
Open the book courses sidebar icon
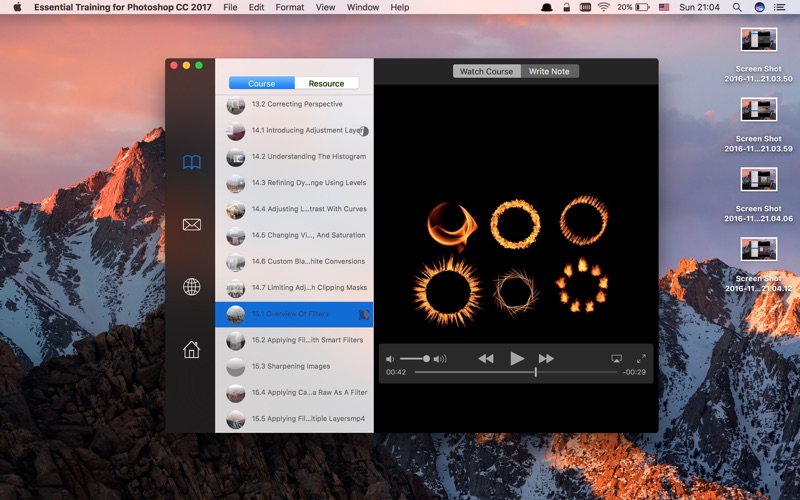tap(192, 162)
